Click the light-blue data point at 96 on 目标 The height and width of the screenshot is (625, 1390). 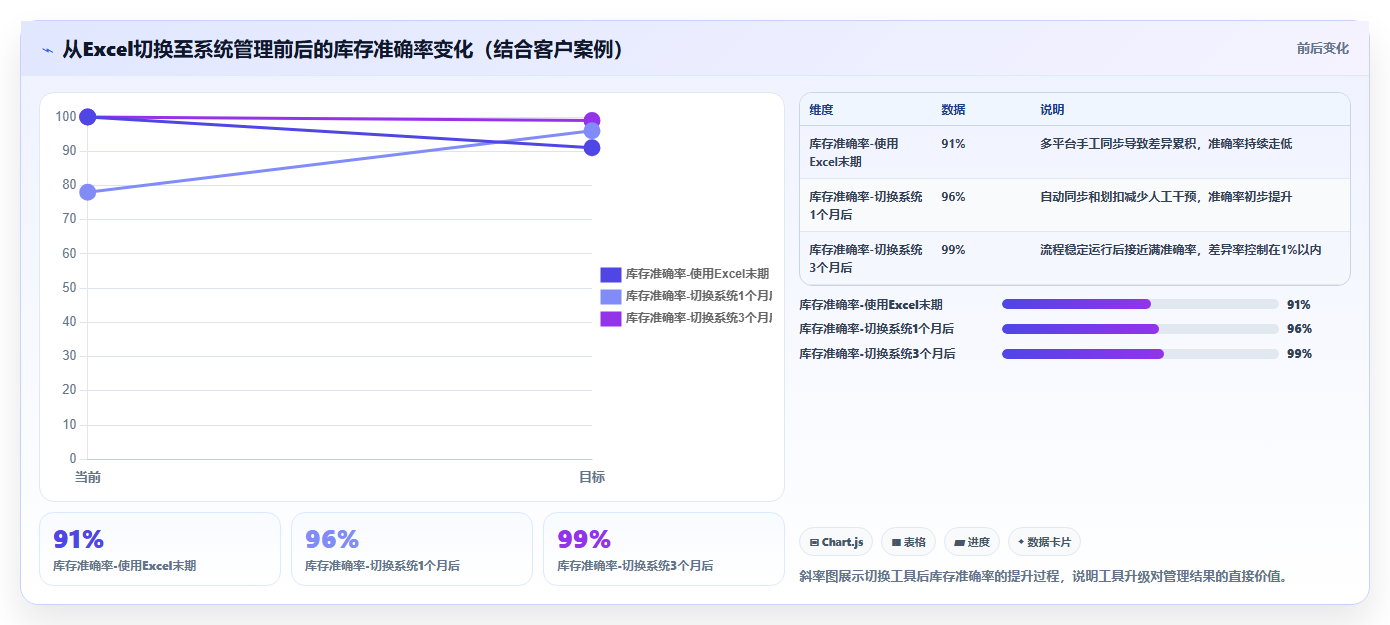tap(592, 131)
